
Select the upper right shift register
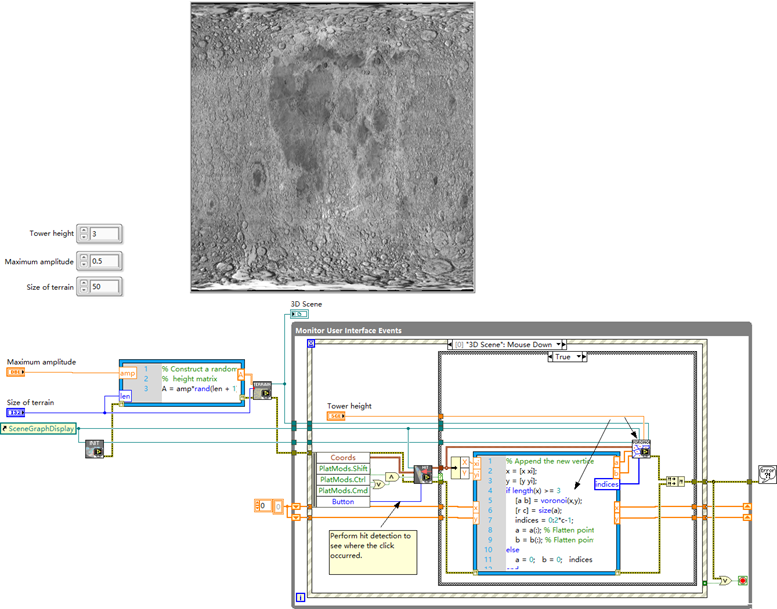(747, 506)
